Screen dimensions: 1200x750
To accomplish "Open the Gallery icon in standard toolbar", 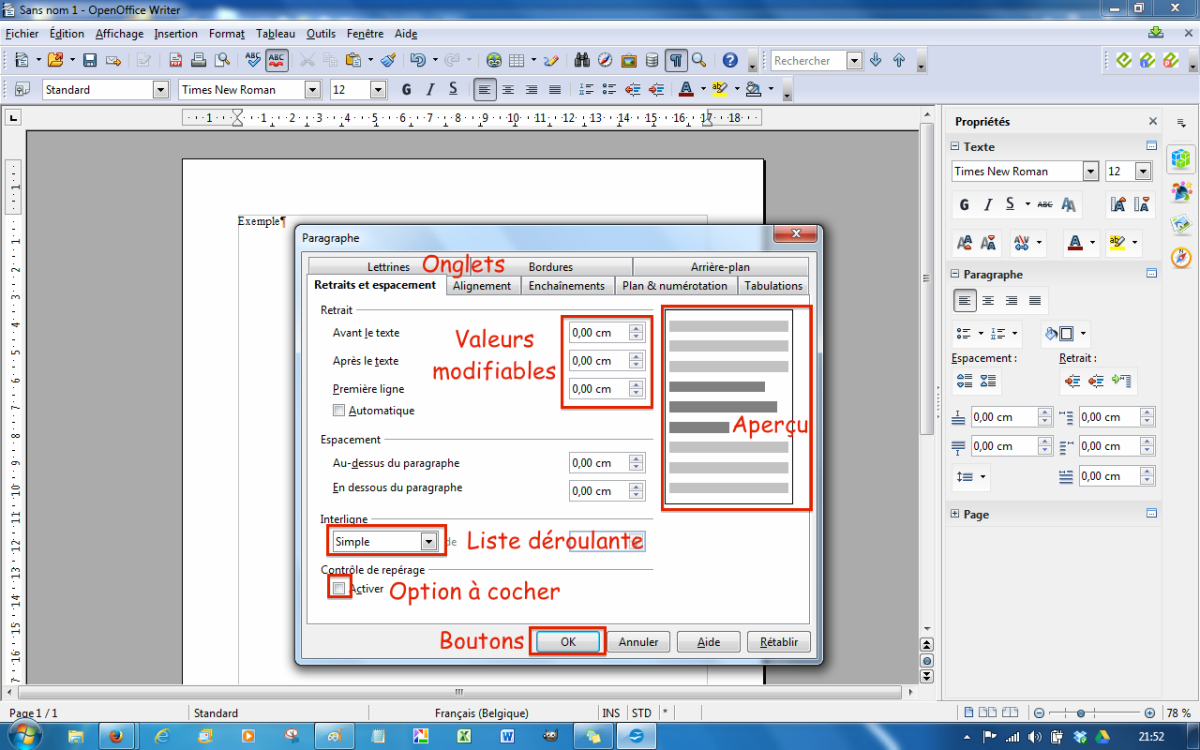I will pyautogui.click(x=629, y=61).
